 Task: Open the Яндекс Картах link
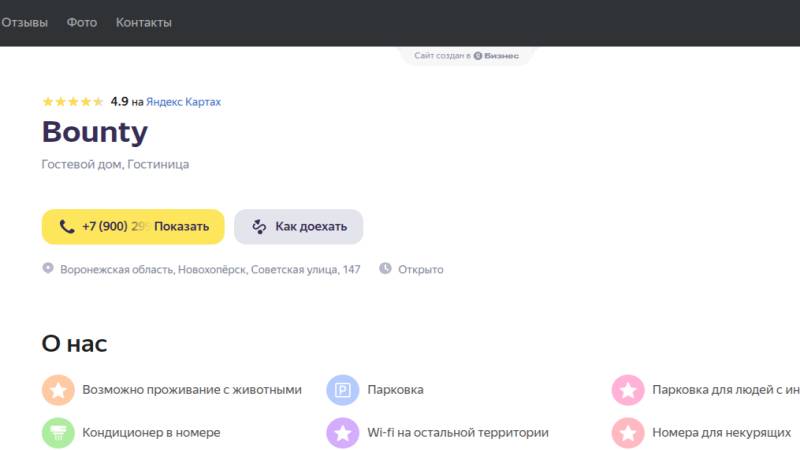point(183,102)
